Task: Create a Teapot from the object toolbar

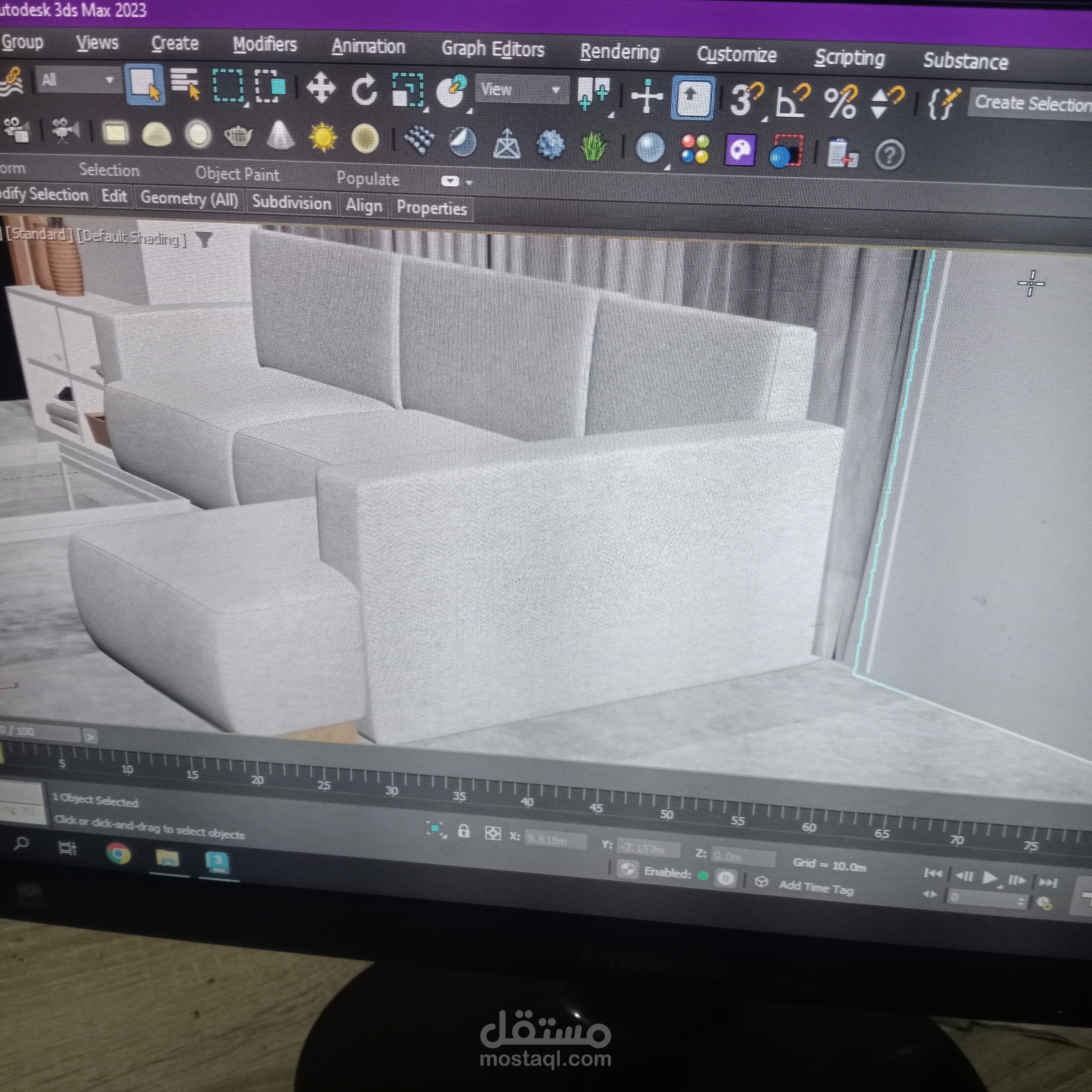Action: pos(238,136)
